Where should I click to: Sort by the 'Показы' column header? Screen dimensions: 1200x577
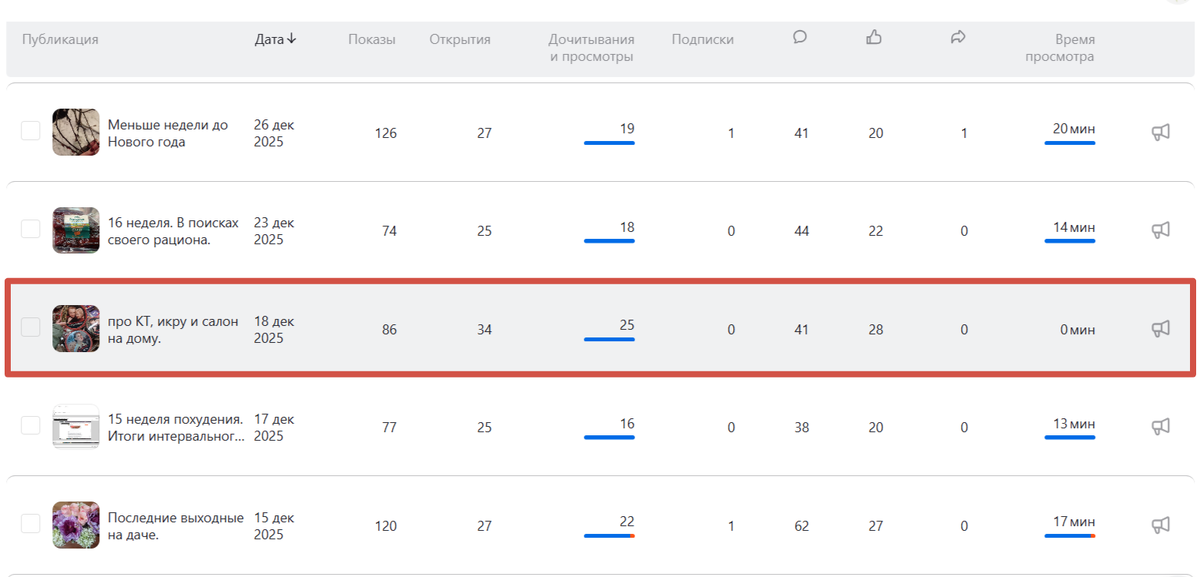[x=371, y=39]
